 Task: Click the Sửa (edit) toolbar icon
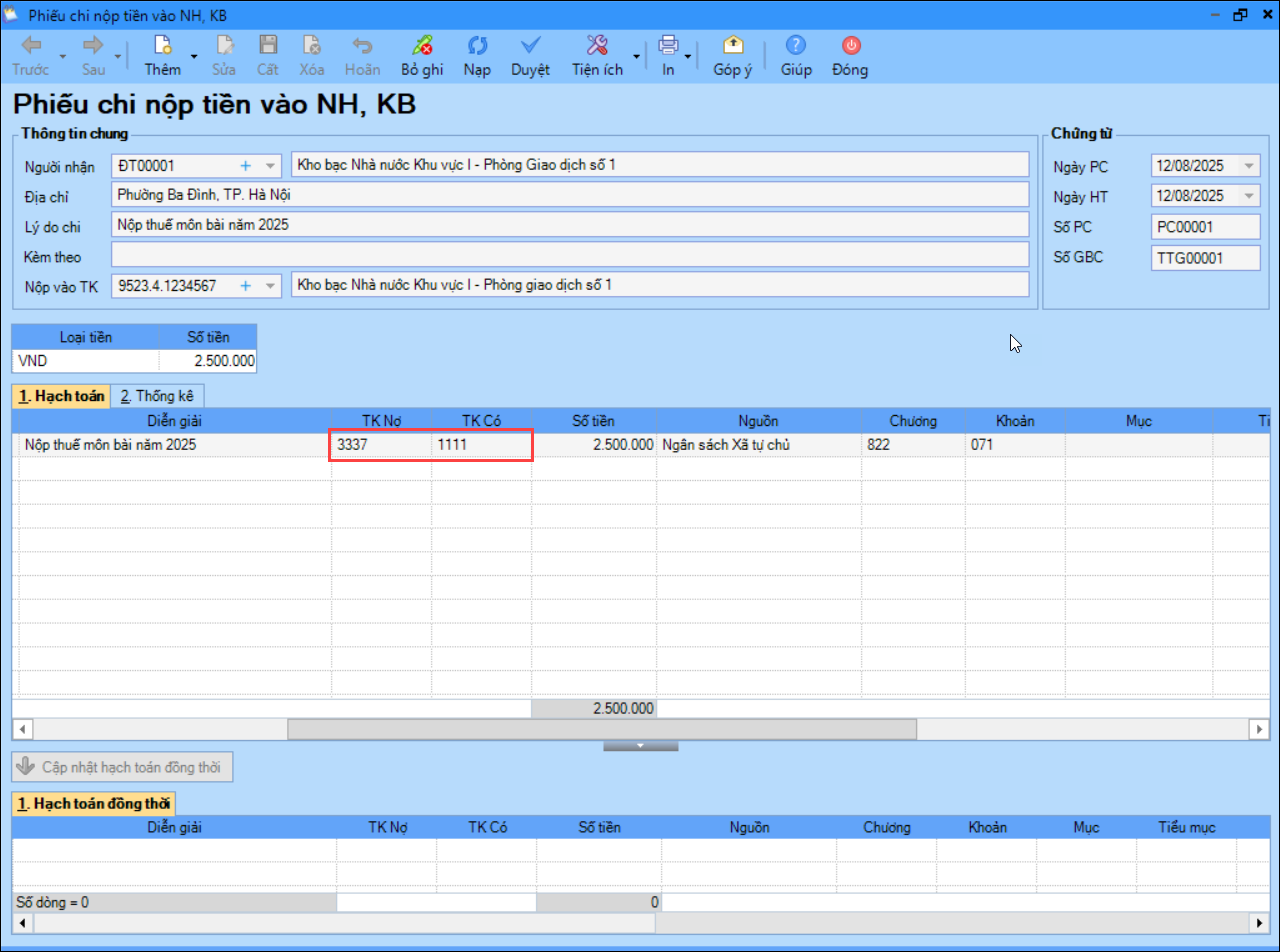click(x=225, y=46)
